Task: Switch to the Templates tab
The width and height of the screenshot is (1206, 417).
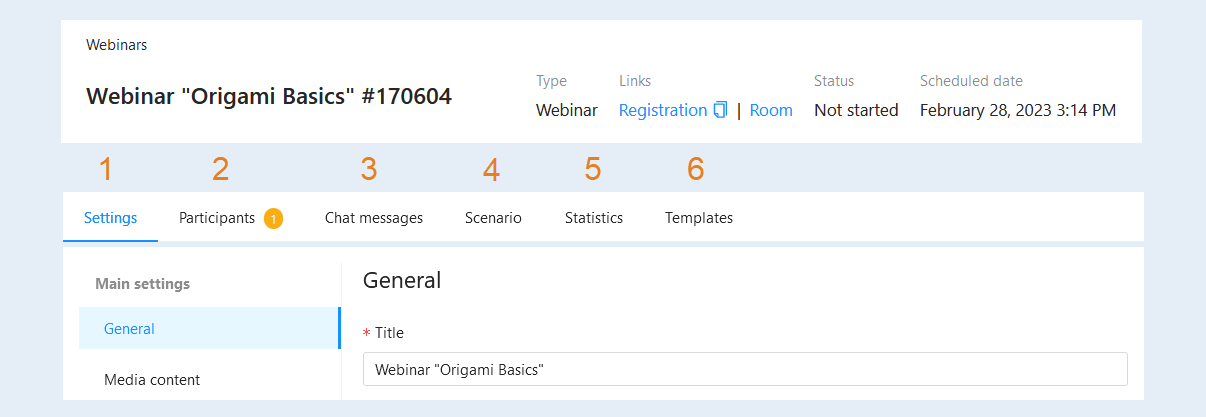Action: coord(699,217)
